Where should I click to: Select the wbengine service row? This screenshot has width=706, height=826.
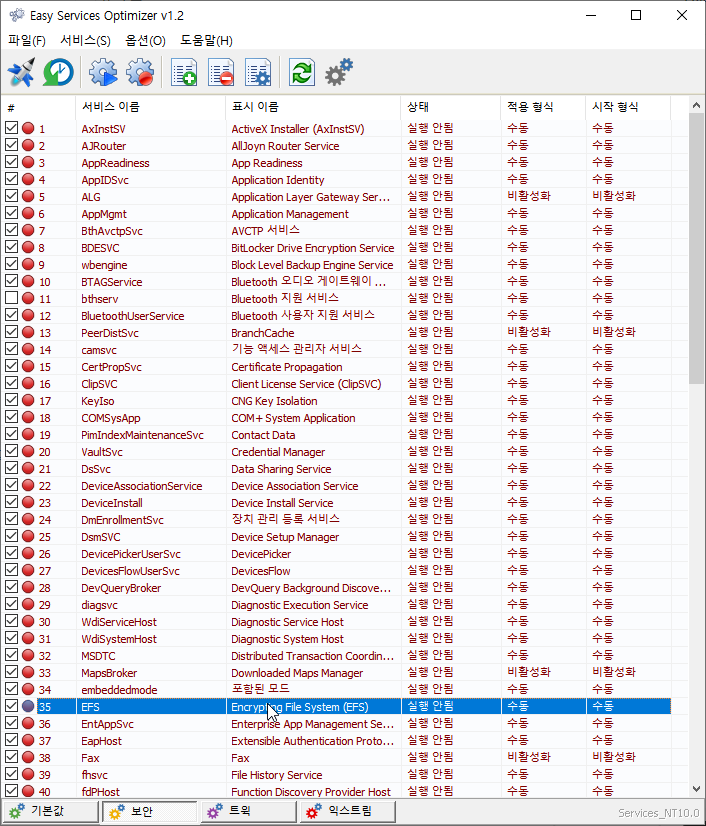pos(337,264)
